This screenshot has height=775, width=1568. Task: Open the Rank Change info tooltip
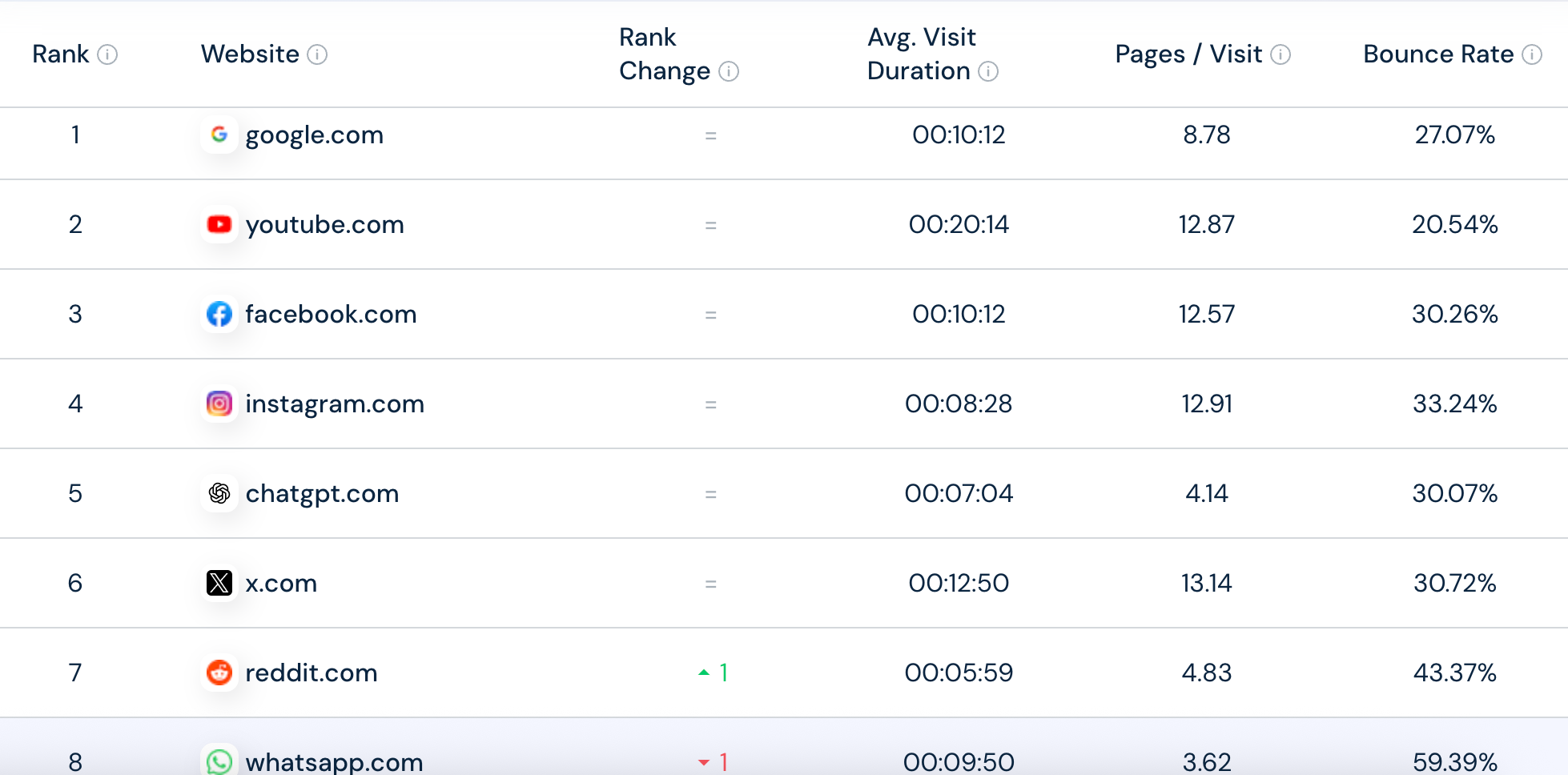point(729,71)
